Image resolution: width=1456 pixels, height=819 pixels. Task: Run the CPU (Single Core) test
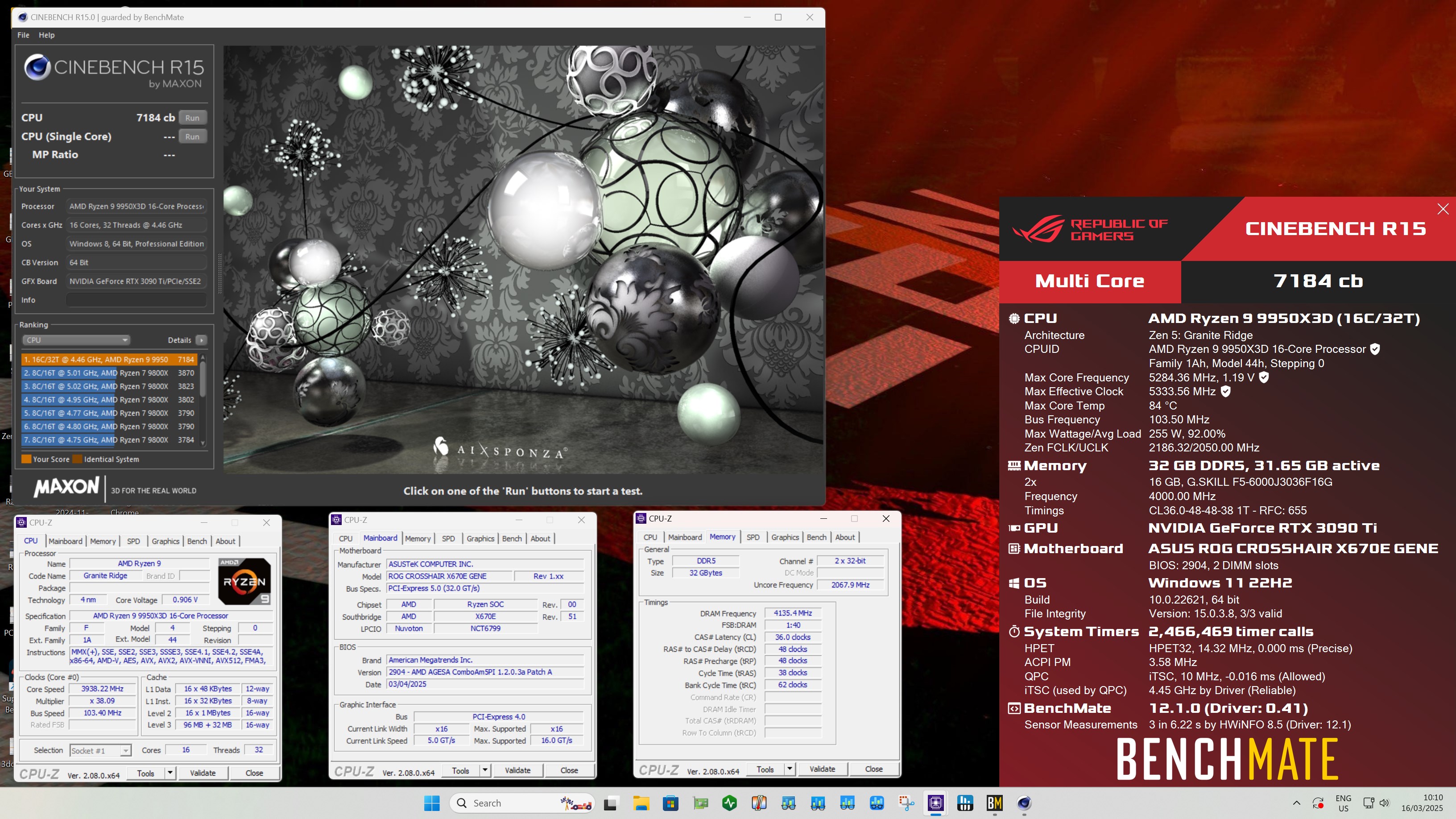click(x=192, y=136)
